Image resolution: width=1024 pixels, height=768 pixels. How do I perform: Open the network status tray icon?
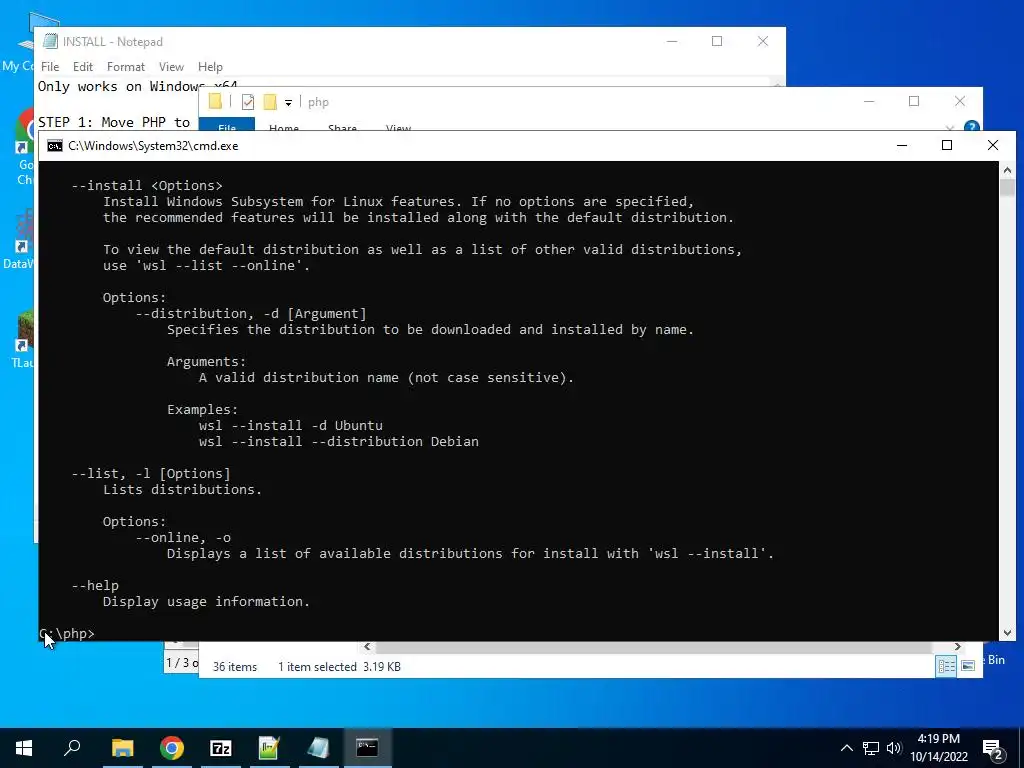pyautogui.click(x=871, y=748)
